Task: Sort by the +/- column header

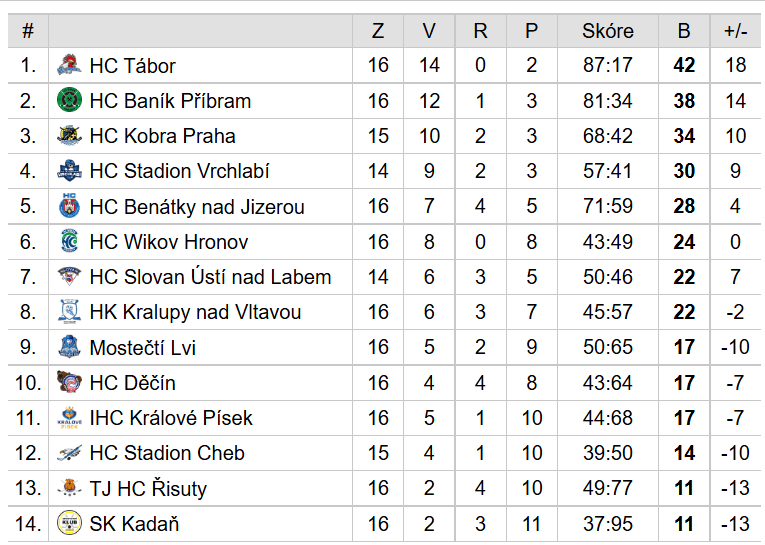Action: coord(736,31)
